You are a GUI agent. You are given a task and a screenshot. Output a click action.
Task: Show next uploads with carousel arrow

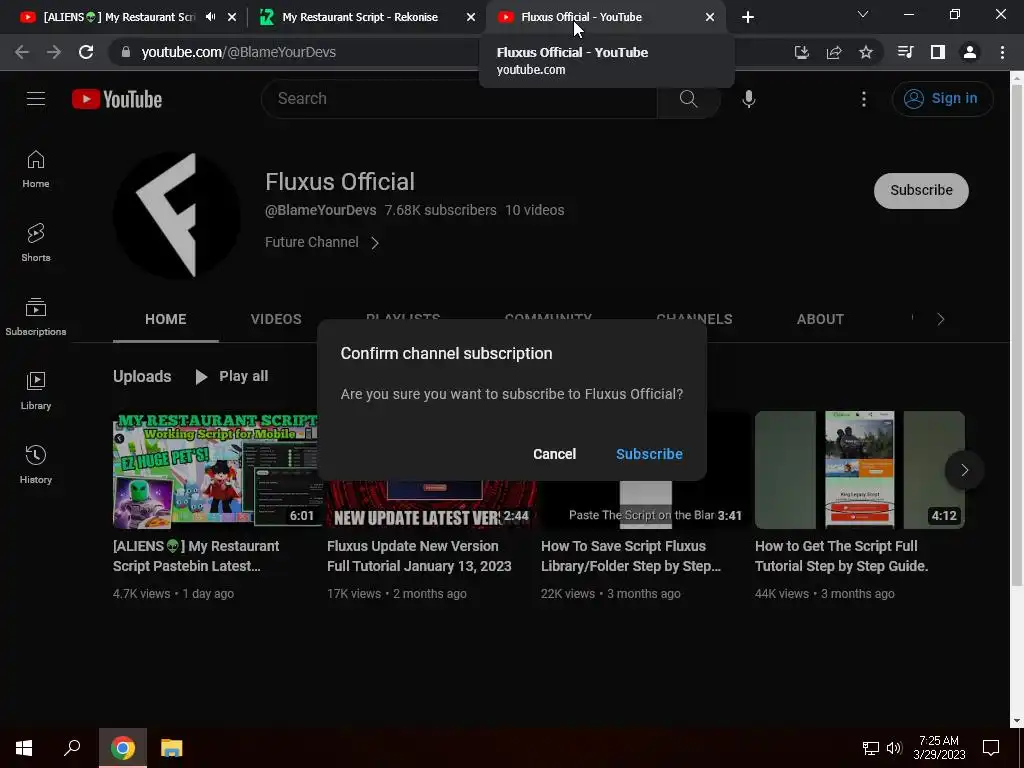click(x=964, y=470)
